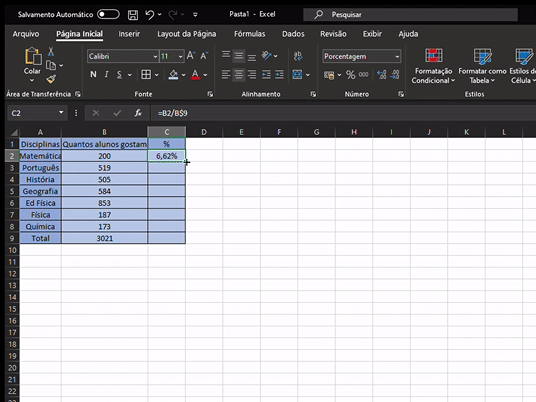Screen dimensions: 536x402
Task: Open the Arquivo tab
Action: coord(26,34)
